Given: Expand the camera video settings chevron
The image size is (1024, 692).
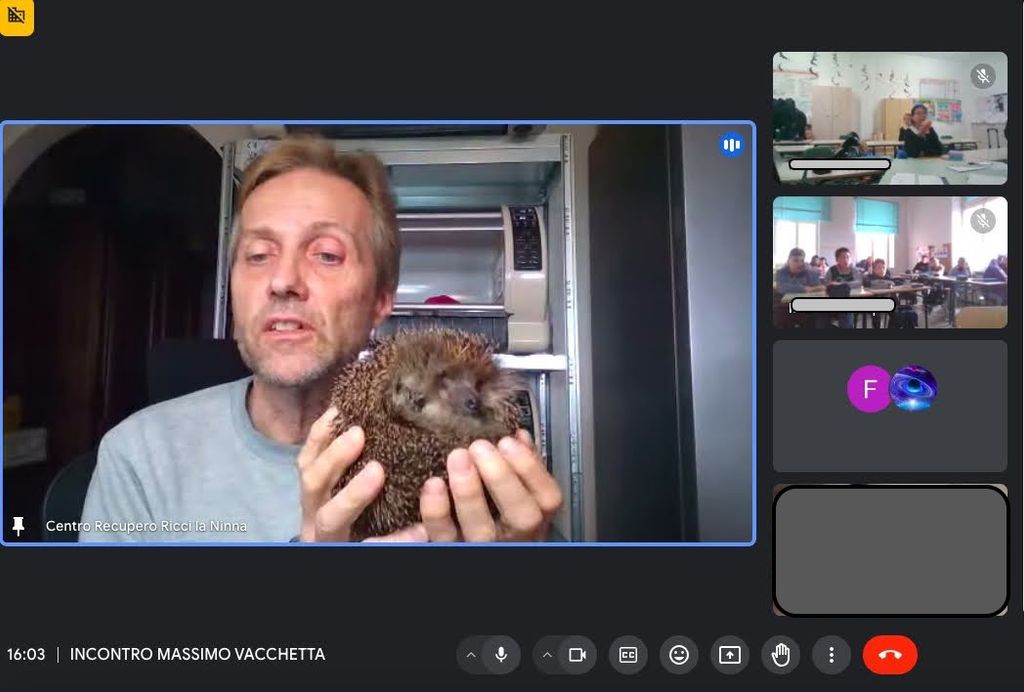Looking at the screenshot, I should (x=547, y=655).
